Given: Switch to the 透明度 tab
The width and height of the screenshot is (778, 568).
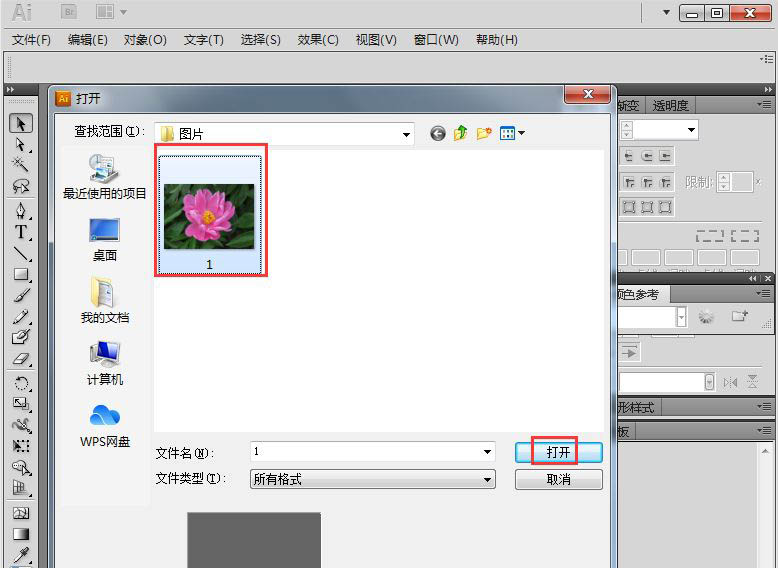Looking at the screenshot, I should (x=670, y=105).
